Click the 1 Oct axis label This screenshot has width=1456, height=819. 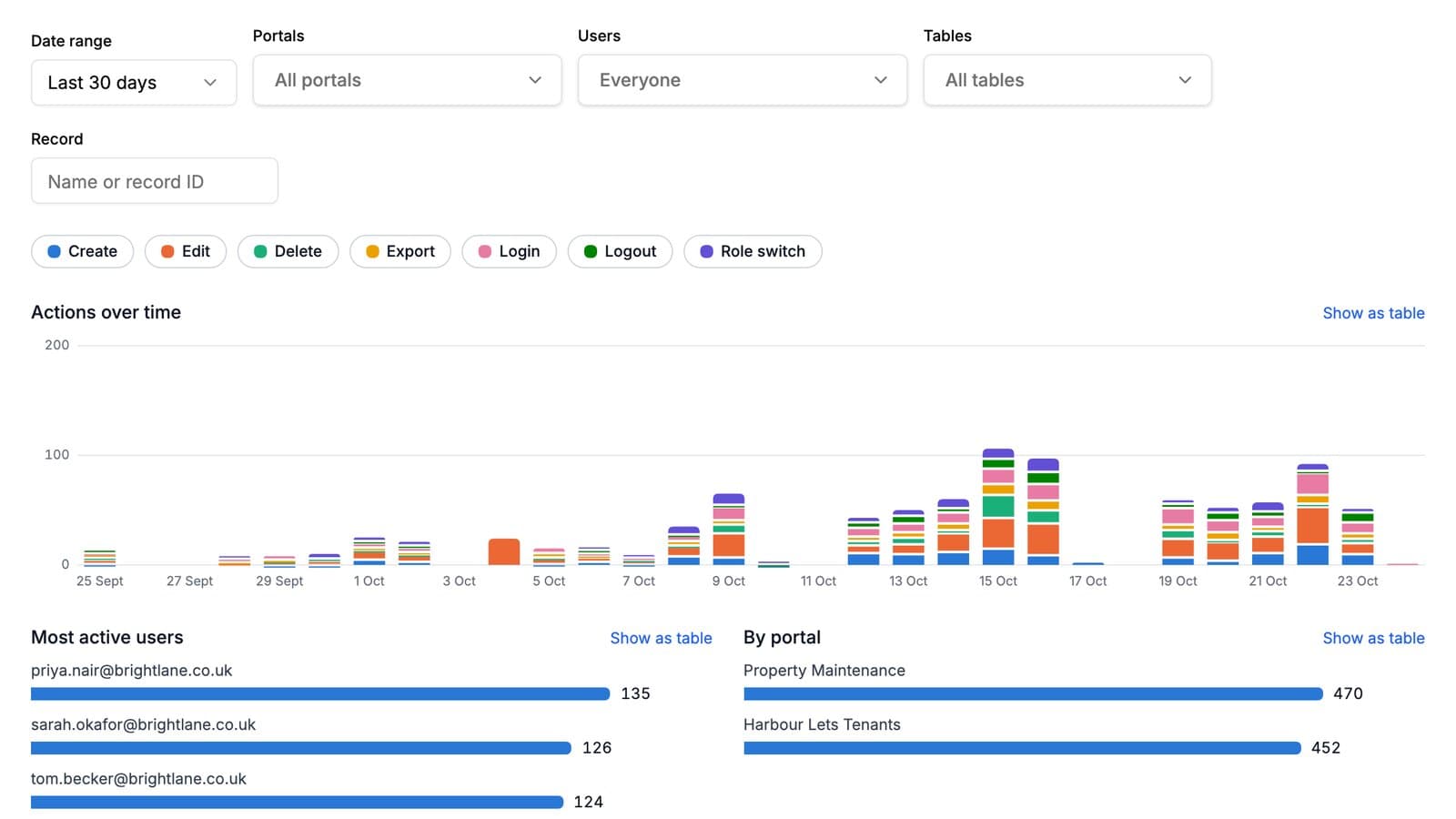pyautogui.click(x=369, y=581)
